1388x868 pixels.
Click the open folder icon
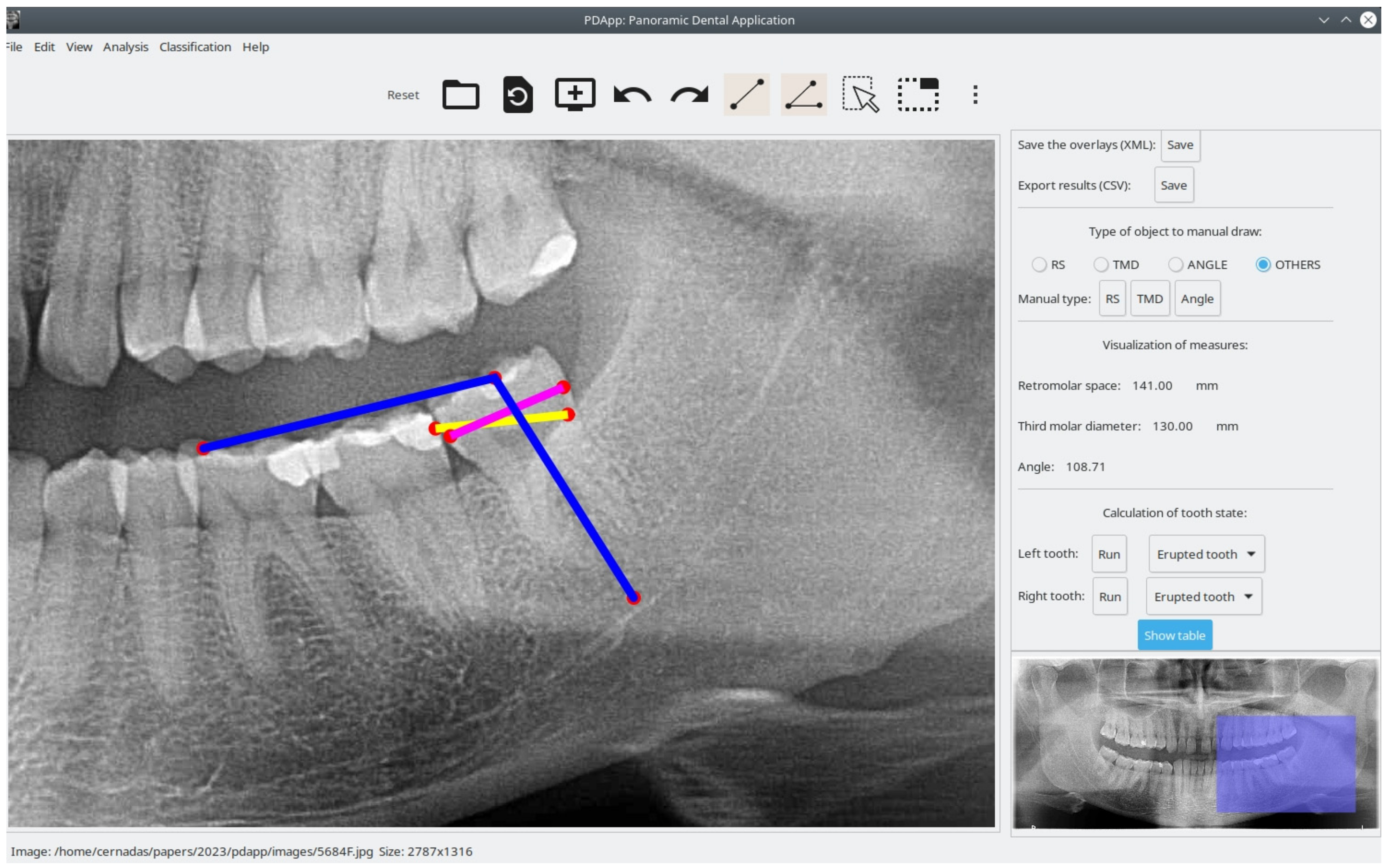460,95
